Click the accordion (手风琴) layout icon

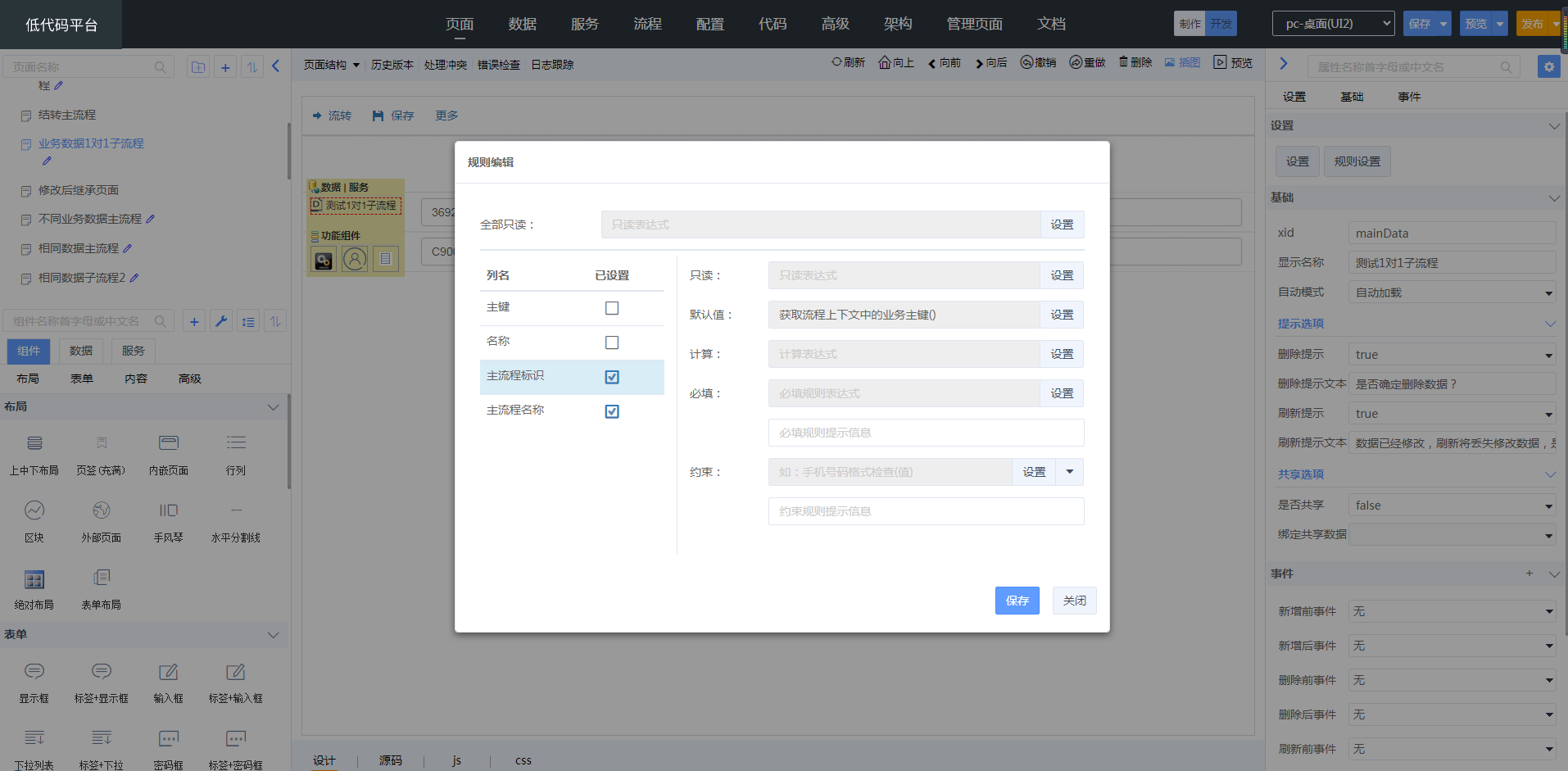(168, 511)
